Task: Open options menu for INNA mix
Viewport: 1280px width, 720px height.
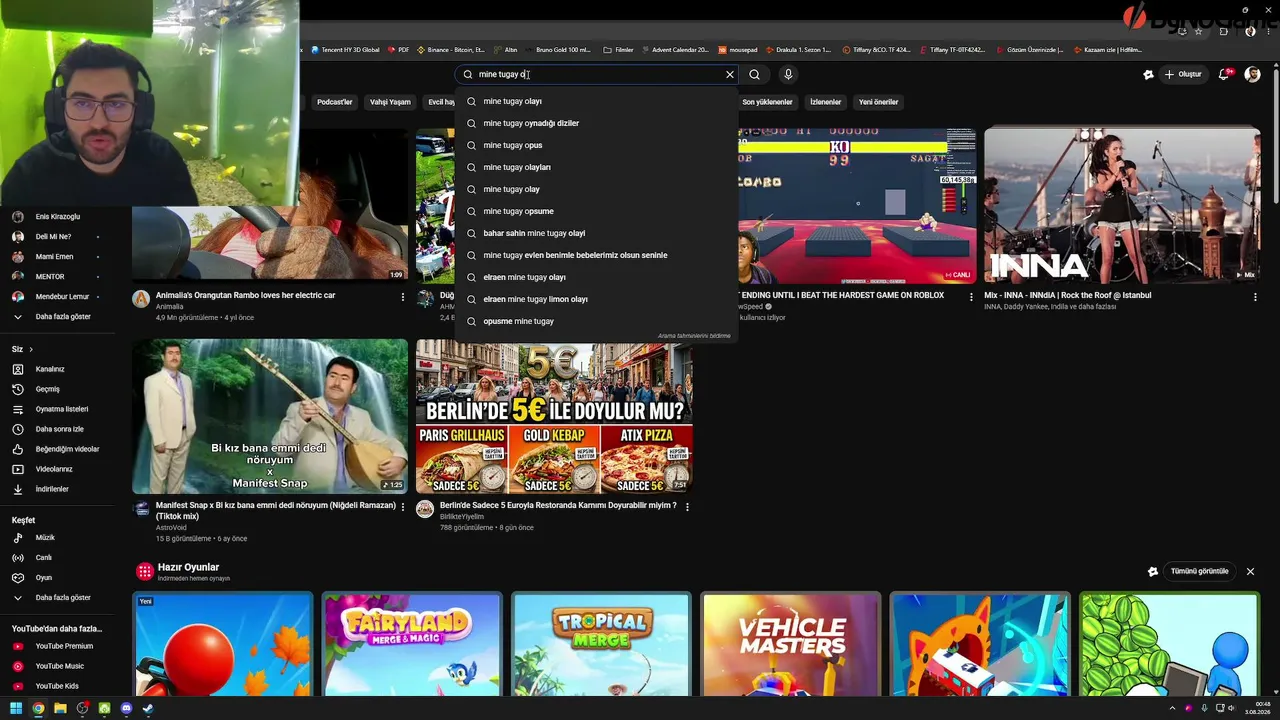Action: pyautogui.click(x=1255, y=297)
